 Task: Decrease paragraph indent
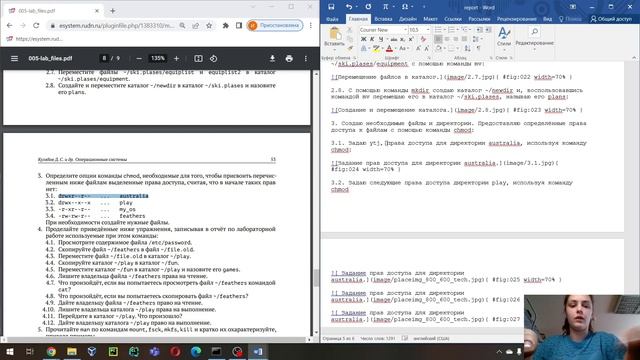pyautogui.click(x=479, y=30)
